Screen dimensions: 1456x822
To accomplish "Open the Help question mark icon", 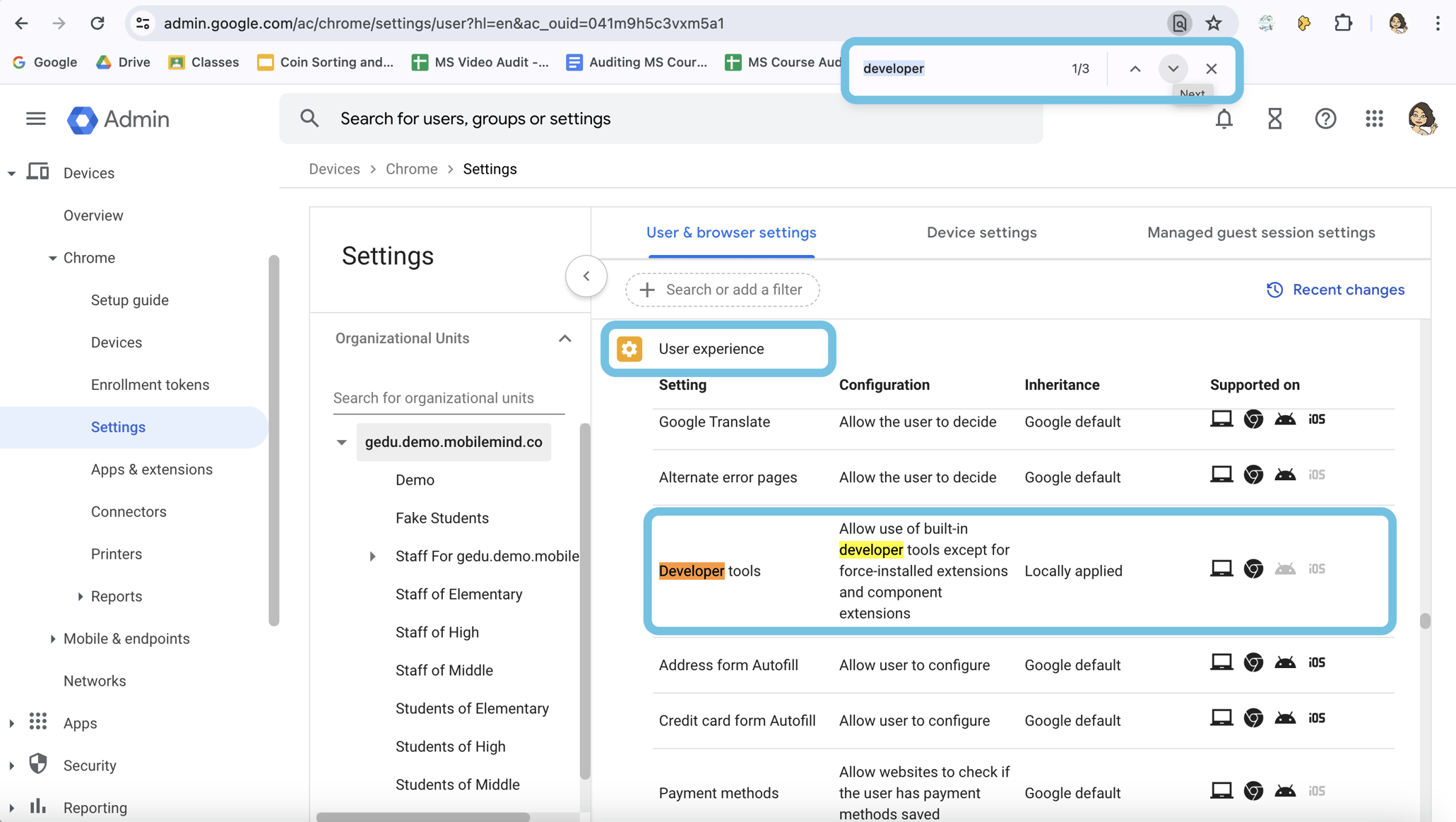I will click(x=1325, y=119).
